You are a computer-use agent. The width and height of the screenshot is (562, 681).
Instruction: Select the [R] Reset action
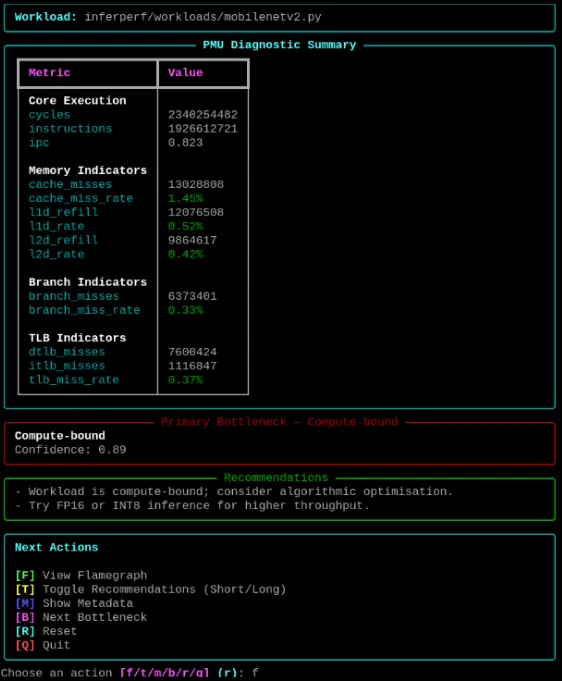pos(46,631)
